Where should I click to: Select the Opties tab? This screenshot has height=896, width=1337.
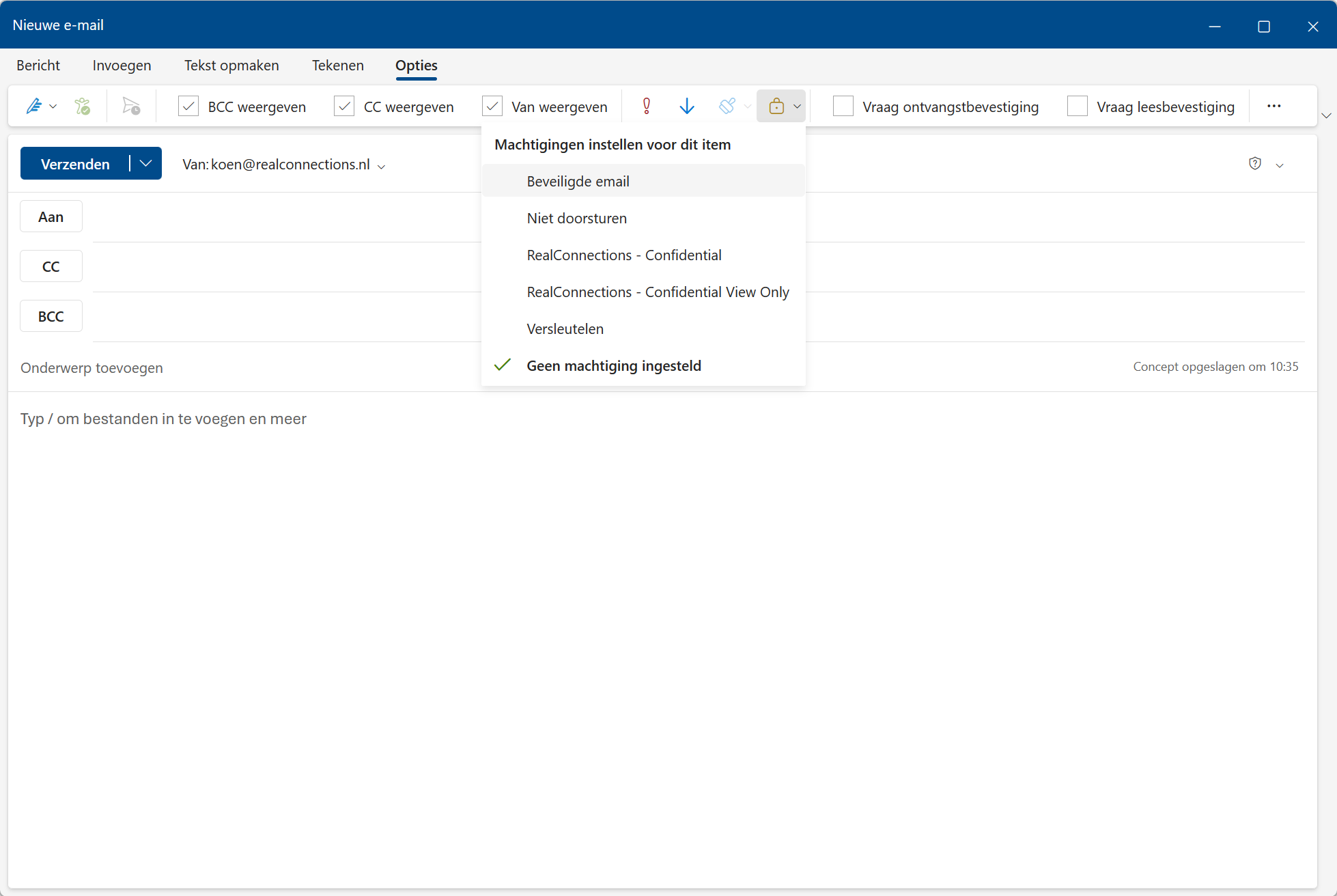(417, 66)
